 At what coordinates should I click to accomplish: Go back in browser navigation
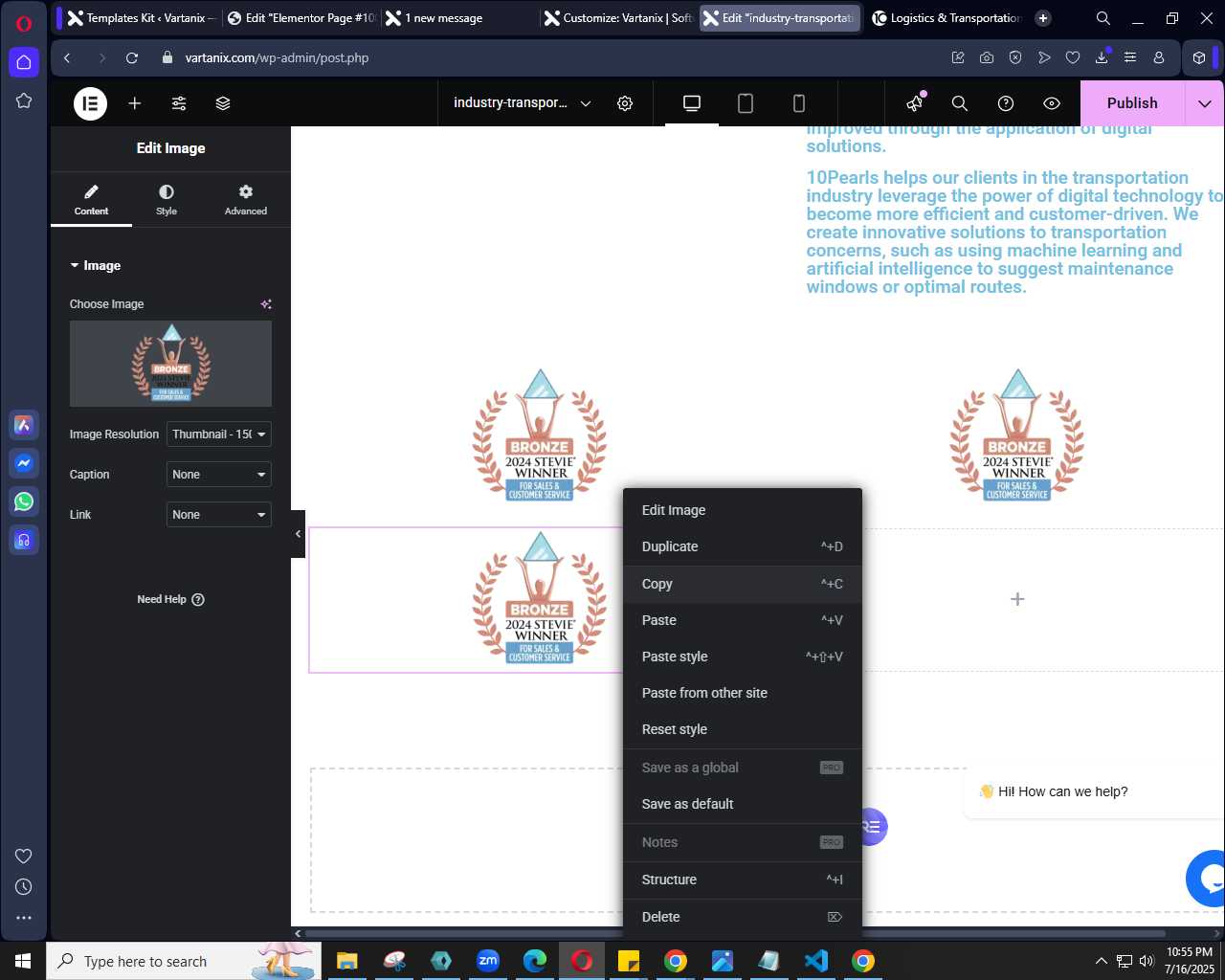point(67,57)
